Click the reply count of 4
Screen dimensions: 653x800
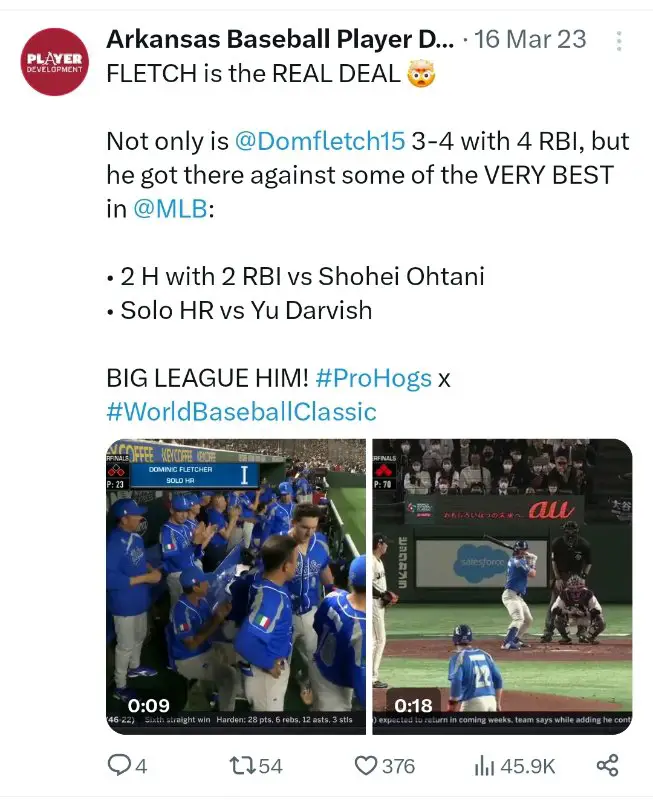tap(141, 766)
